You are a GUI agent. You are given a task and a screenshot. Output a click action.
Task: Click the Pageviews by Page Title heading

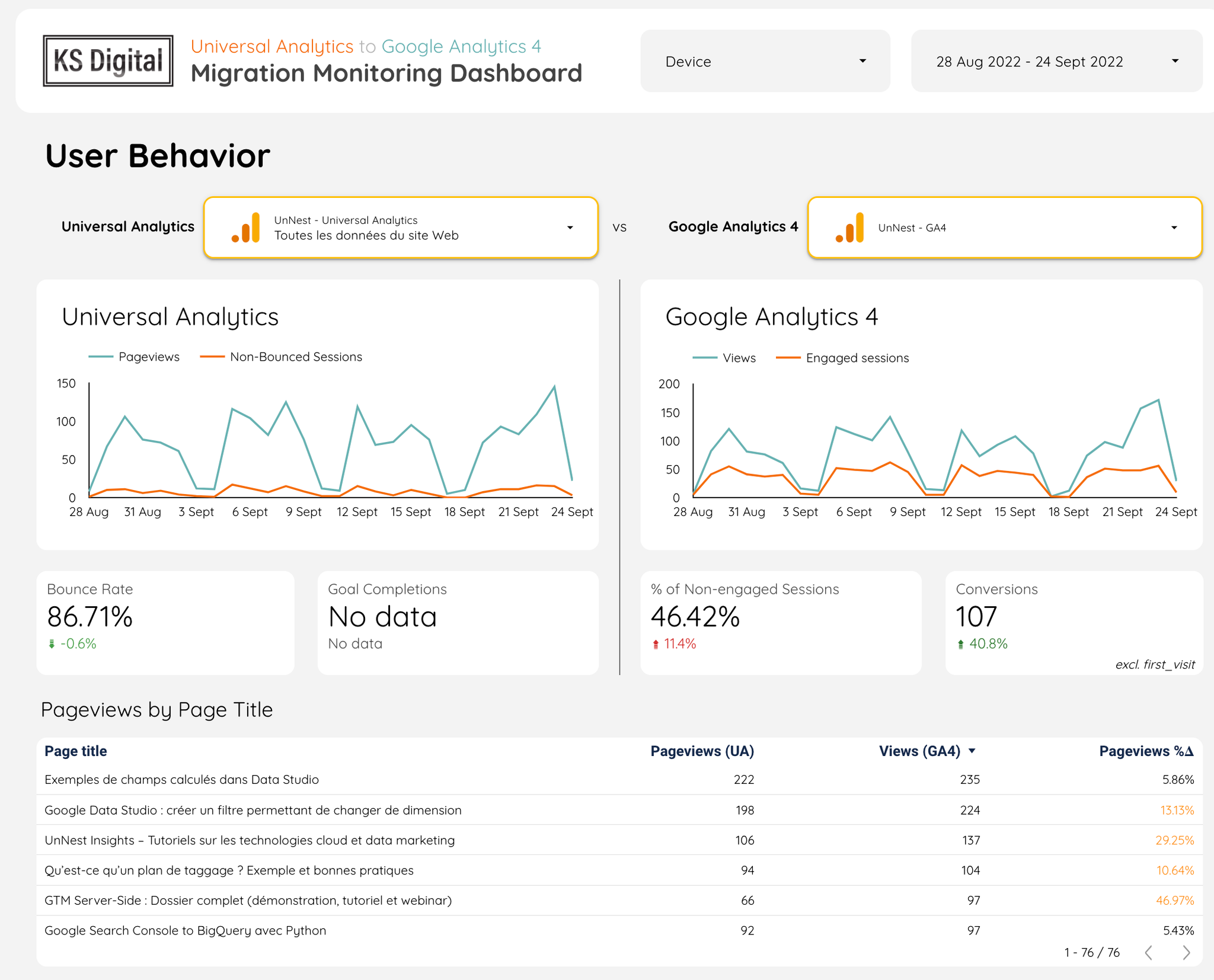(156, 710)
